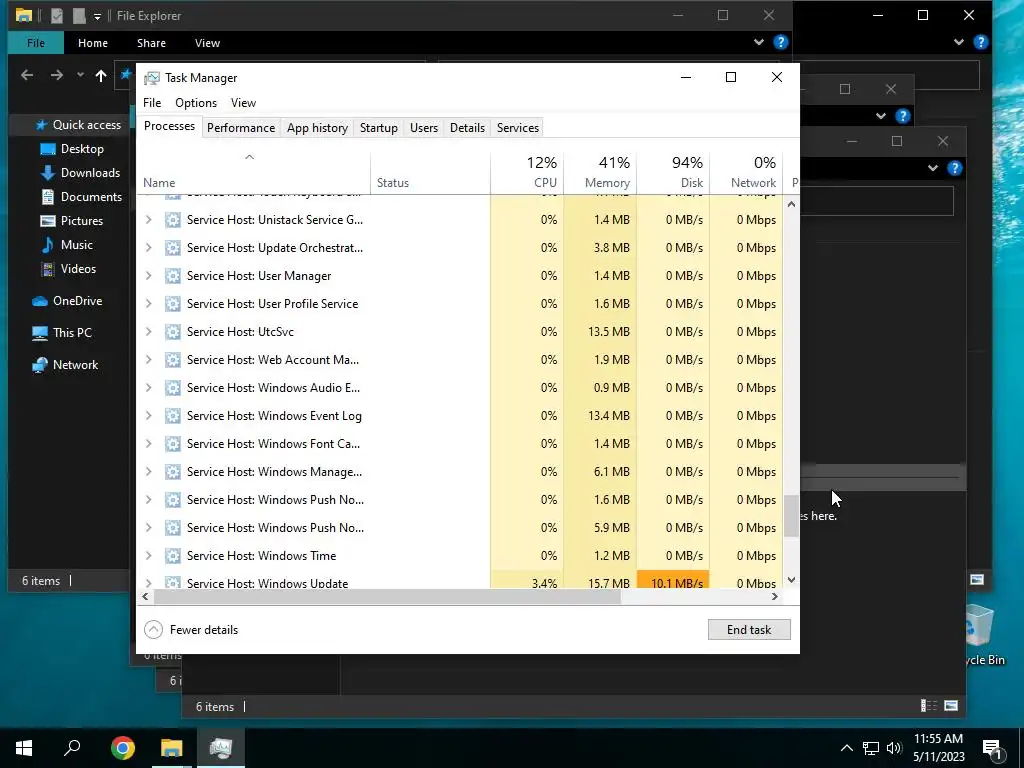Open the notification center icon in taskbar
Image resolution: width=1024 pixels, height=768 pixels.
tap(993, 748)
